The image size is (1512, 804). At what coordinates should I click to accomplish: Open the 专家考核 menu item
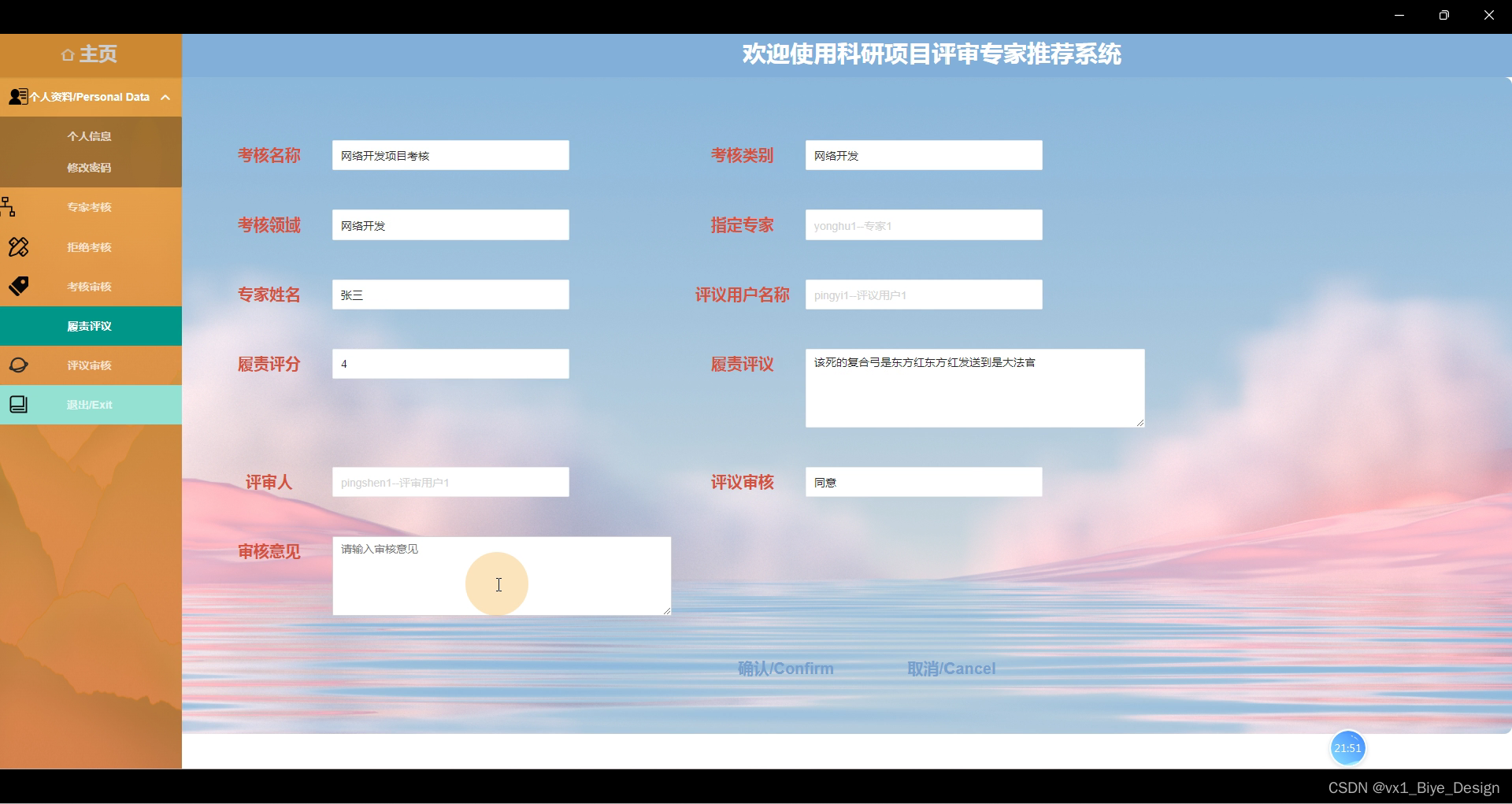[x=90, y=207]
